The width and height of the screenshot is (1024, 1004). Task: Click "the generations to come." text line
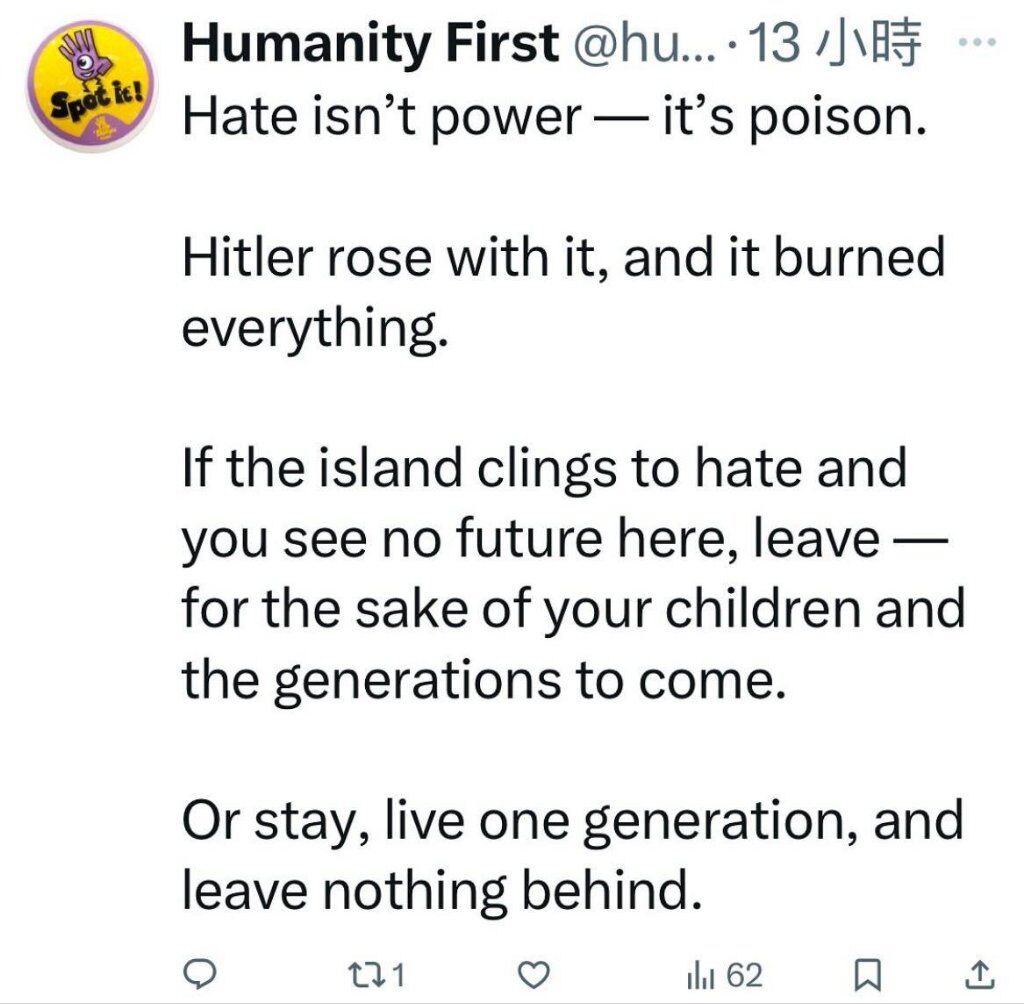coord(484,681)
